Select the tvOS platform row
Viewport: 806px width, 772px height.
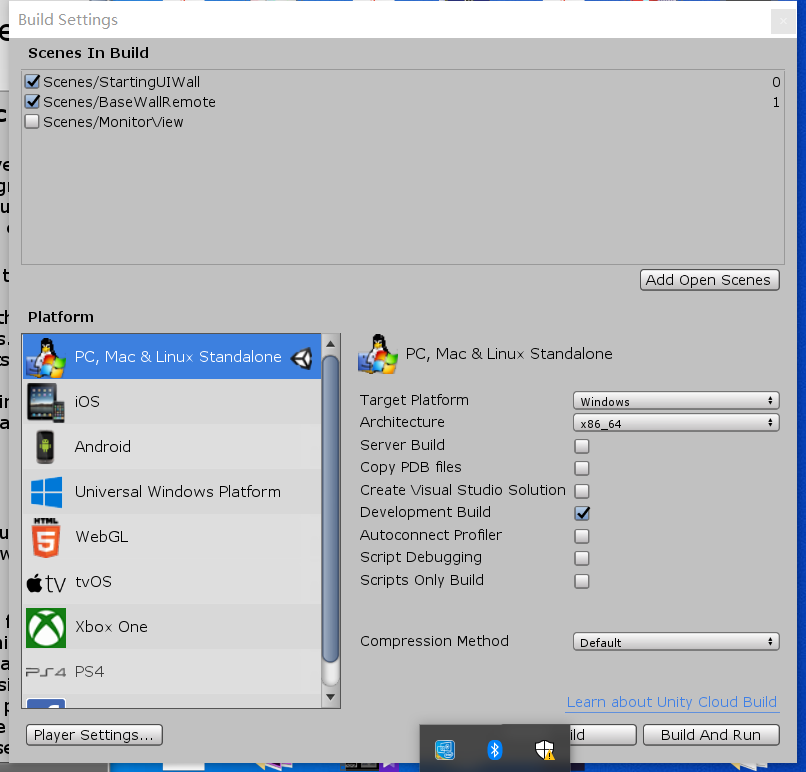pyautogui.click(x=172, y=582)
